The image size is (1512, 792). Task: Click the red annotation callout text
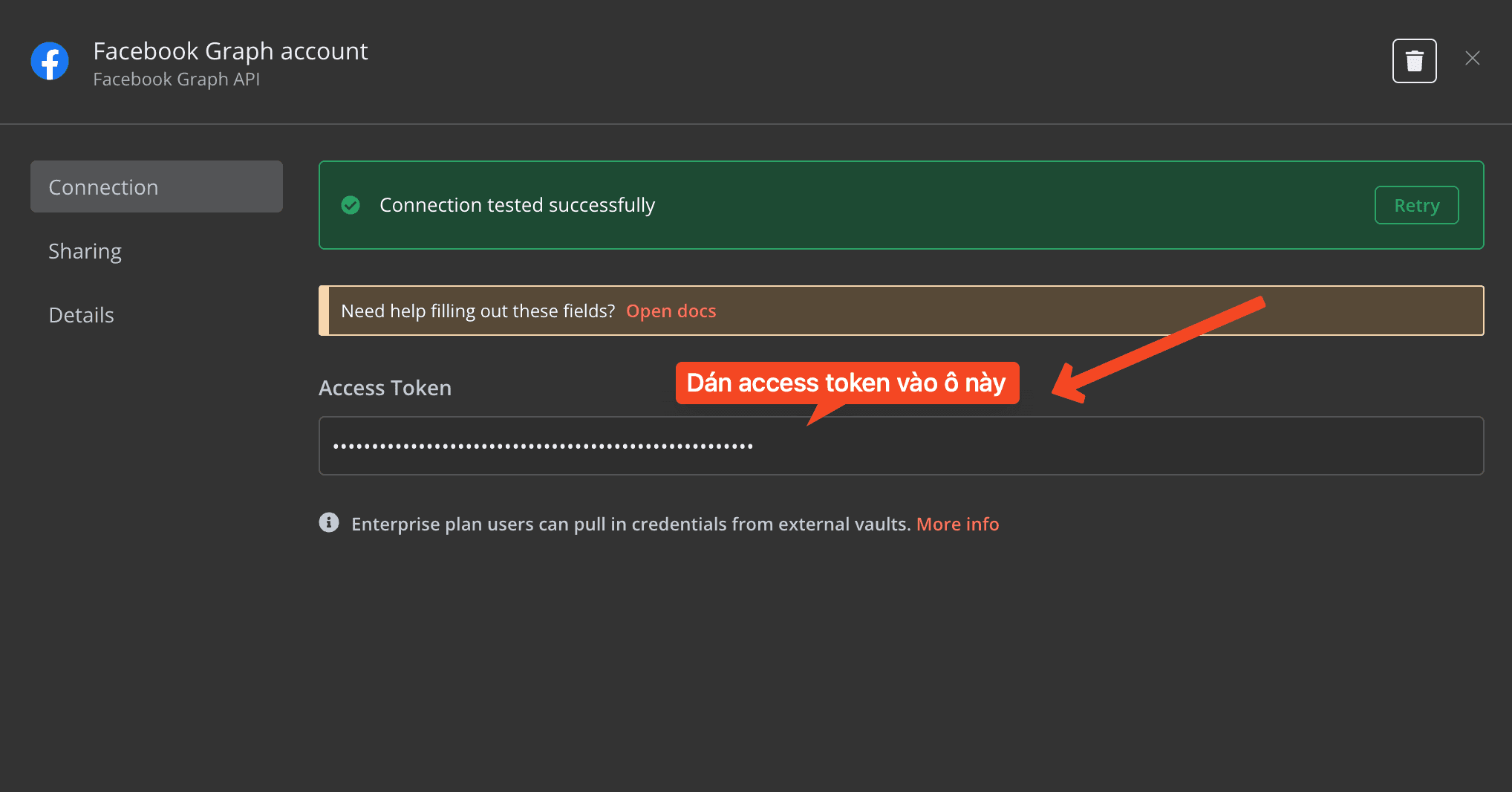pos(847,383)
